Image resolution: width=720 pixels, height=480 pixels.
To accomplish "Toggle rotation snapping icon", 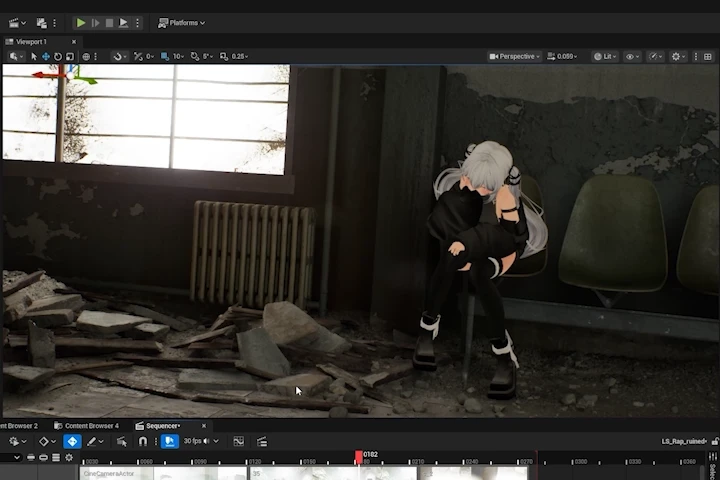I will click(x=195, y=56).
